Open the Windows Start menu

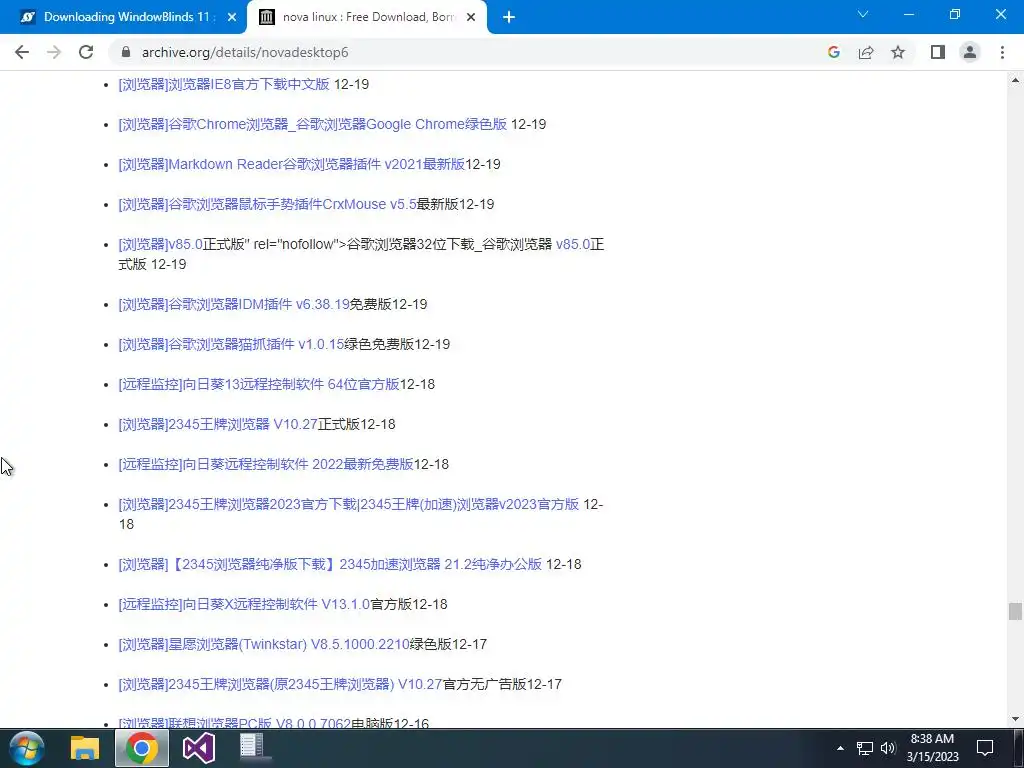pyautogui.click(x=26, y=748)
